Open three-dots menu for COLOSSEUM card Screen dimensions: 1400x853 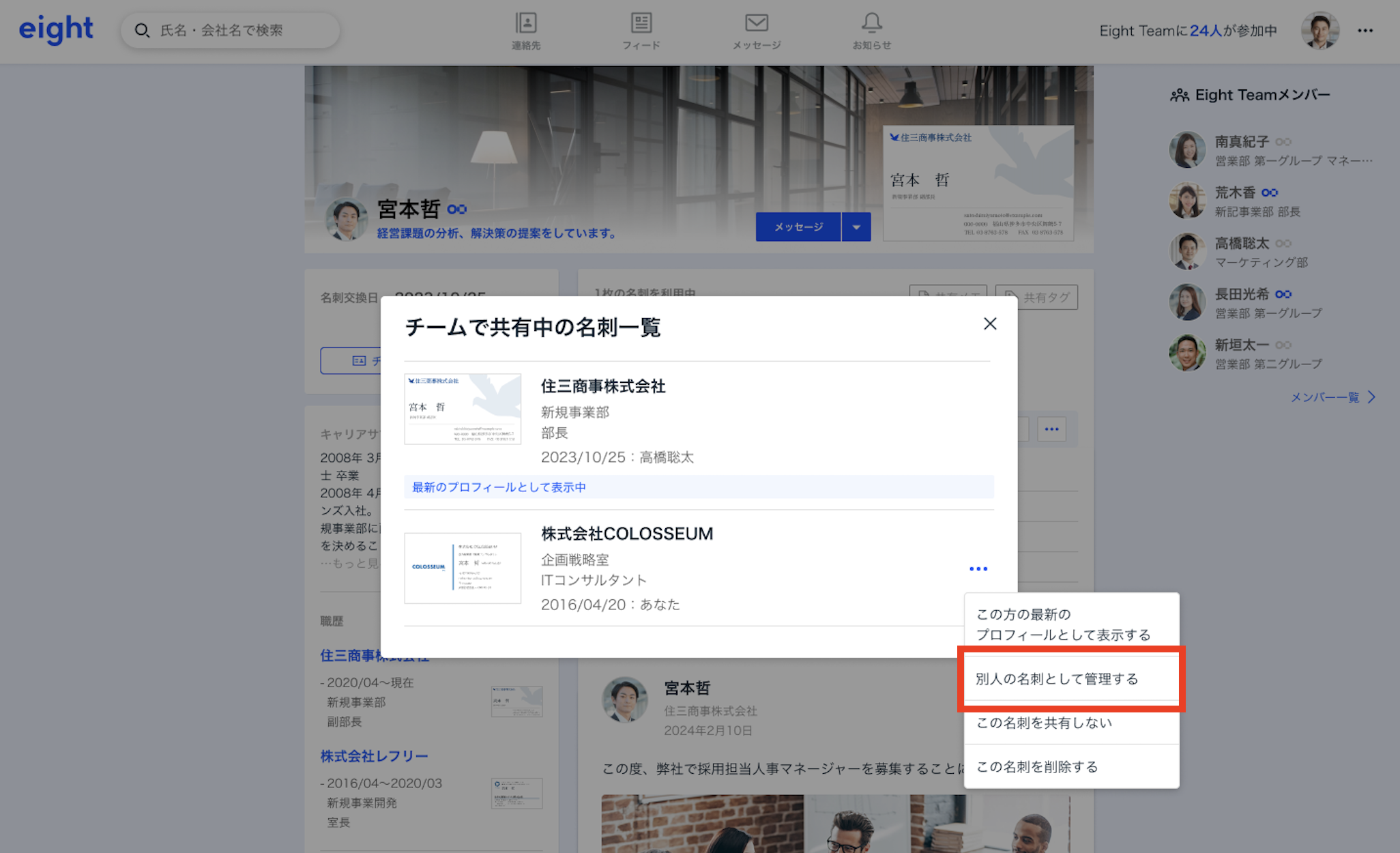coord(978,568)
